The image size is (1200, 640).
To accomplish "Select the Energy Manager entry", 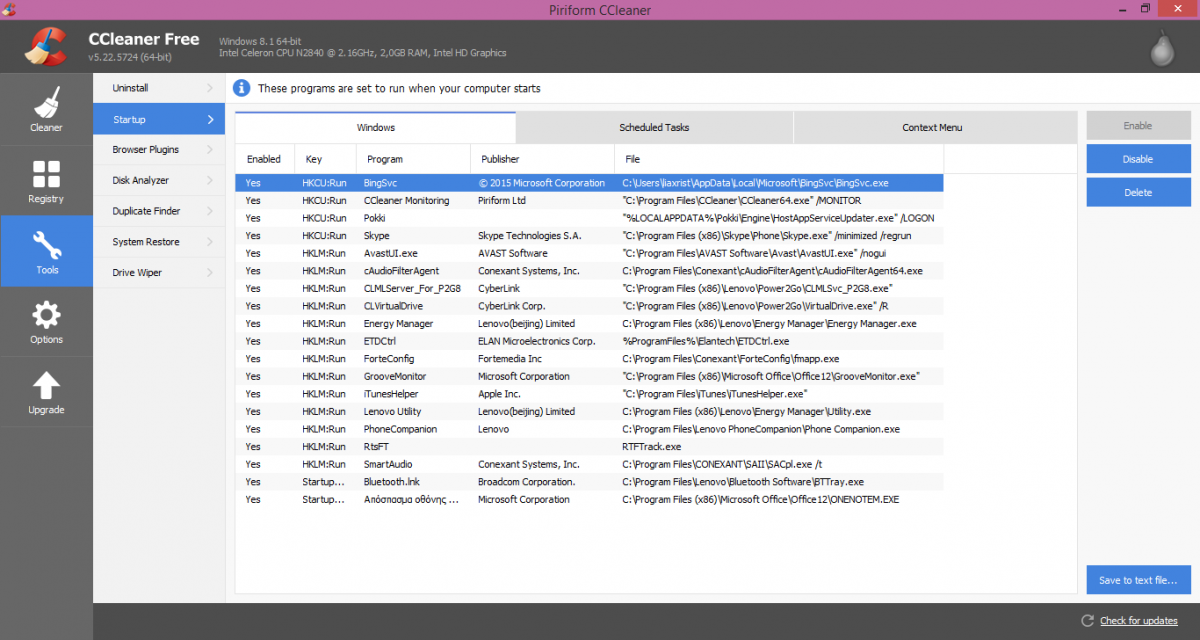I will pos(589,324).
